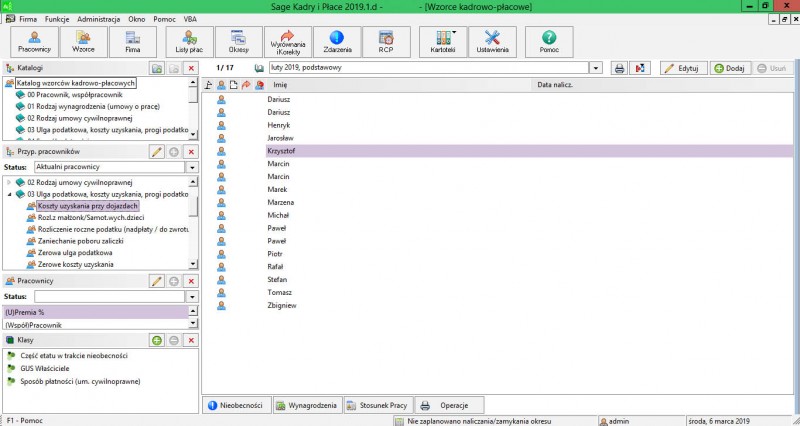
Task: Expand '02 Rodzaj umowy cywilnoprawnej' in Przyp. pracowników tree
Action: (x=9, y=182)
